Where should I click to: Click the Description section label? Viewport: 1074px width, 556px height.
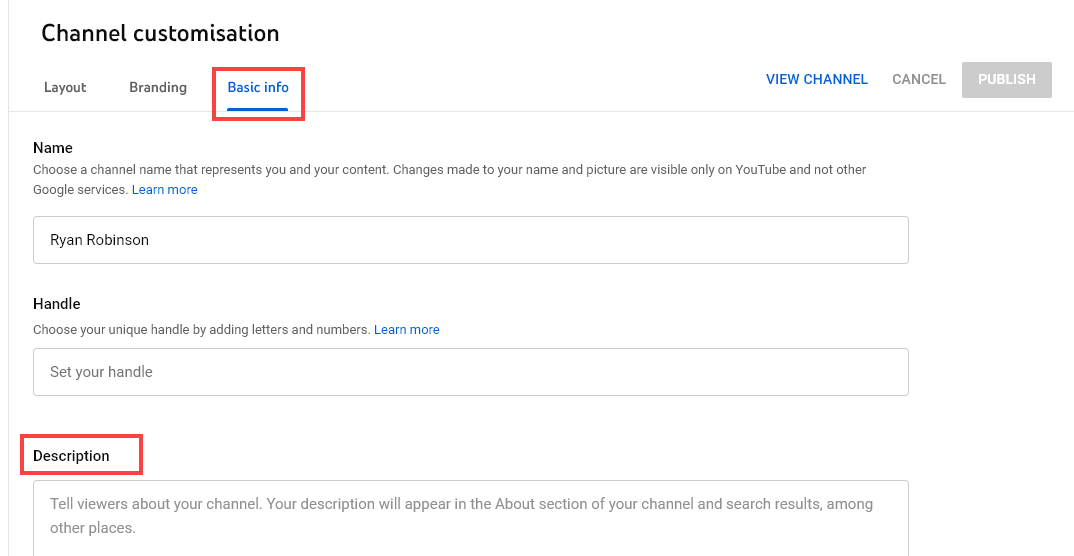click(x=71, y=456)
